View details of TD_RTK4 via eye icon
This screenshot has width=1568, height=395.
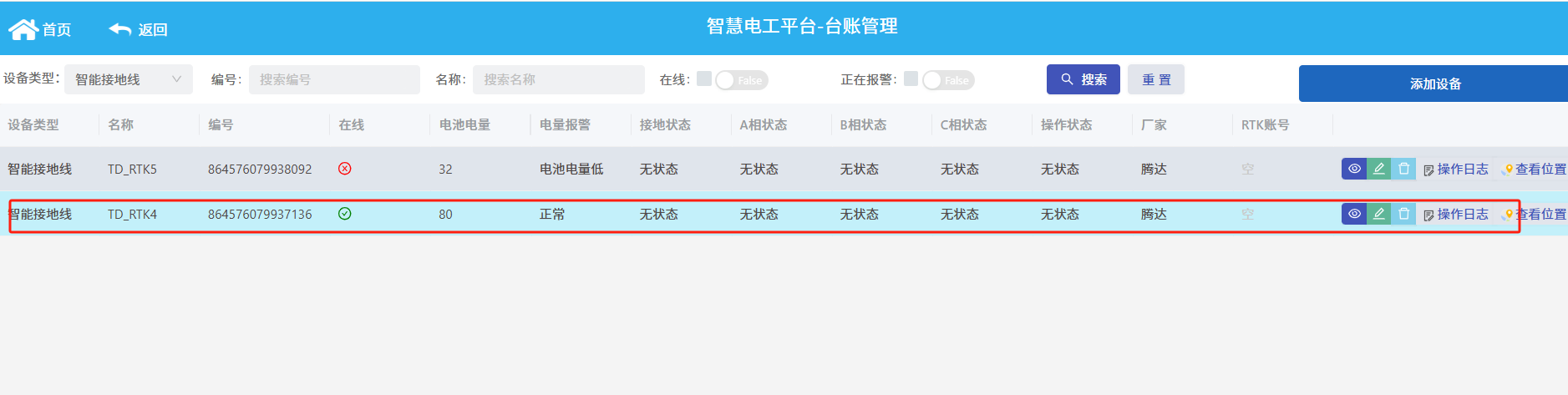tap(1354, 214)
